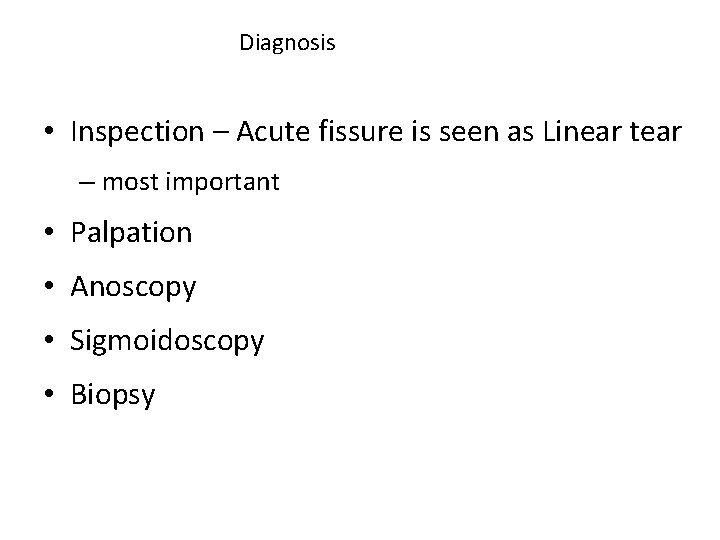Screen dimensions: 720x540
Task: Click the dash before most important
Action: (87, 183)
